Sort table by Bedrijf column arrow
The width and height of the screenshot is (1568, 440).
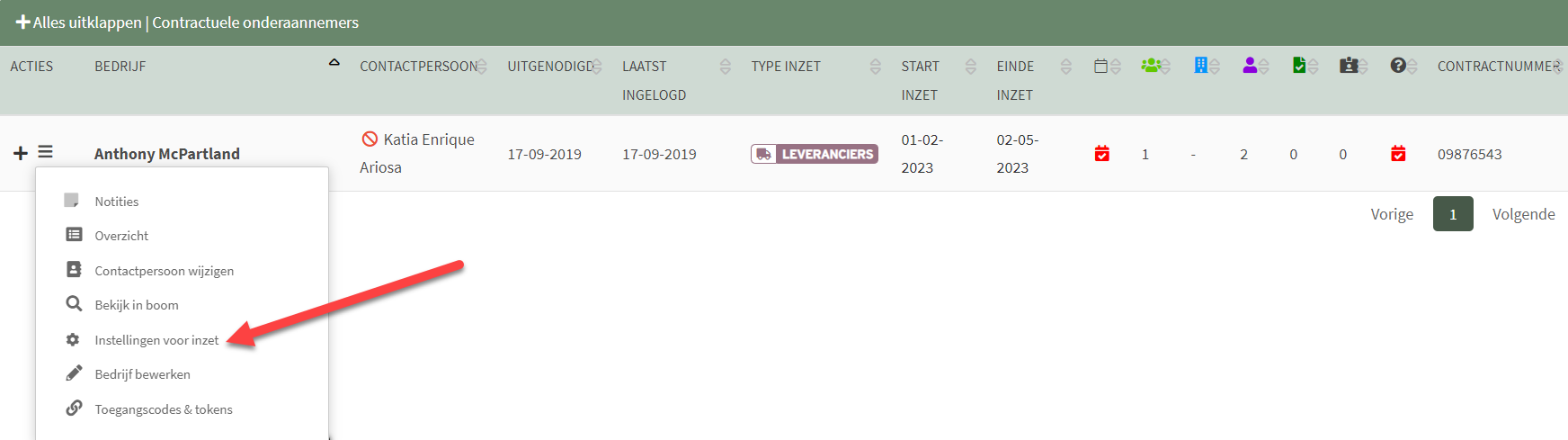tap(334, 63)
